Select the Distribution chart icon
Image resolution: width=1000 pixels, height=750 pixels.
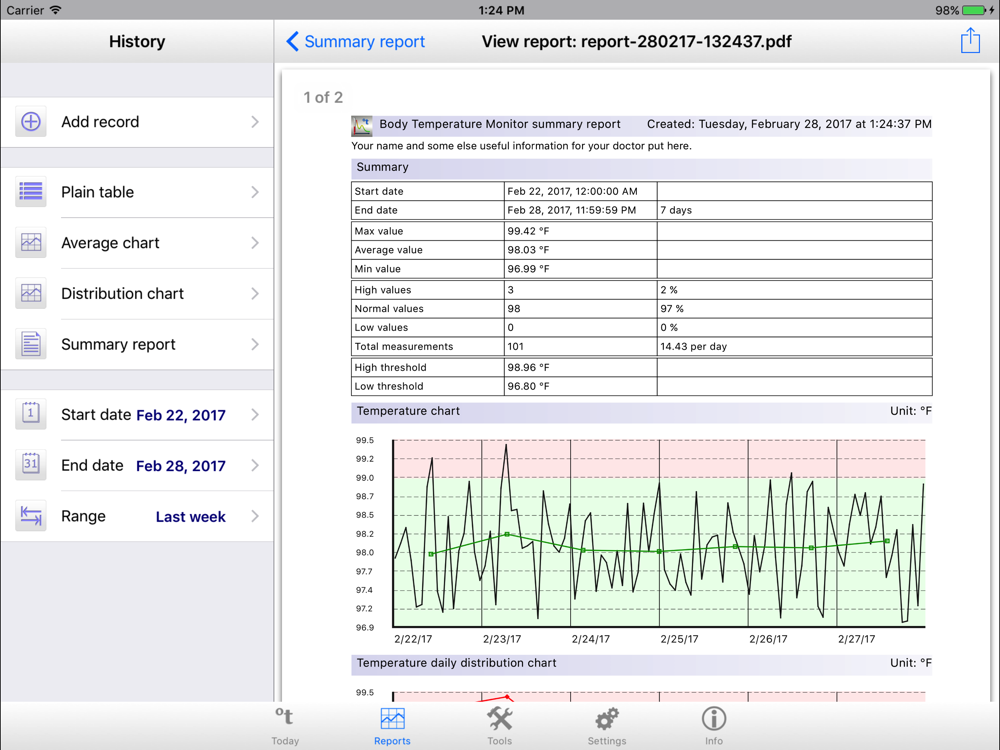tap(31, 294)
